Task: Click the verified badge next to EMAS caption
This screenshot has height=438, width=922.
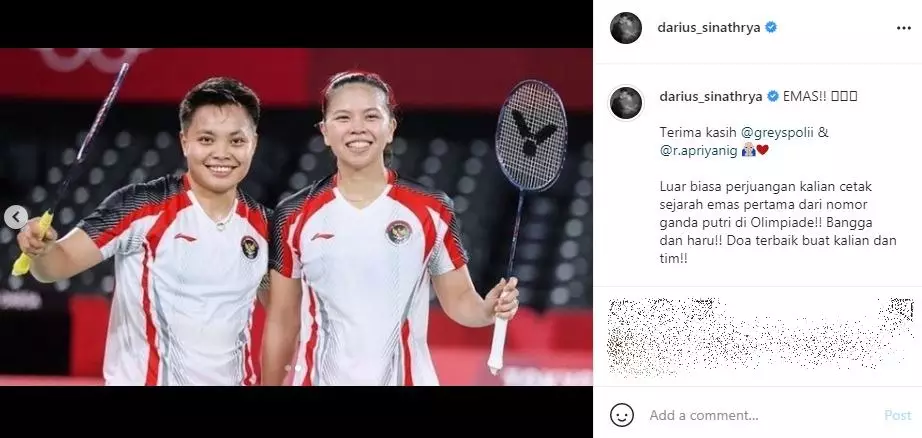Action: coord(773,96)
